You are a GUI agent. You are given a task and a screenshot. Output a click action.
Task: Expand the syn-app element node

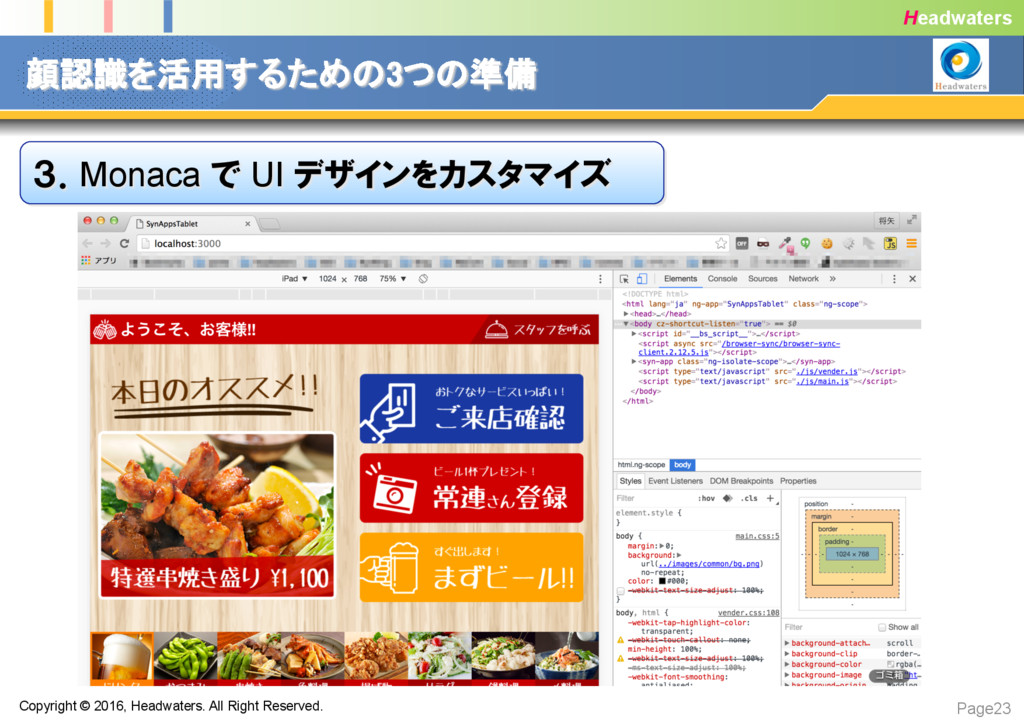tap(633, 362)
